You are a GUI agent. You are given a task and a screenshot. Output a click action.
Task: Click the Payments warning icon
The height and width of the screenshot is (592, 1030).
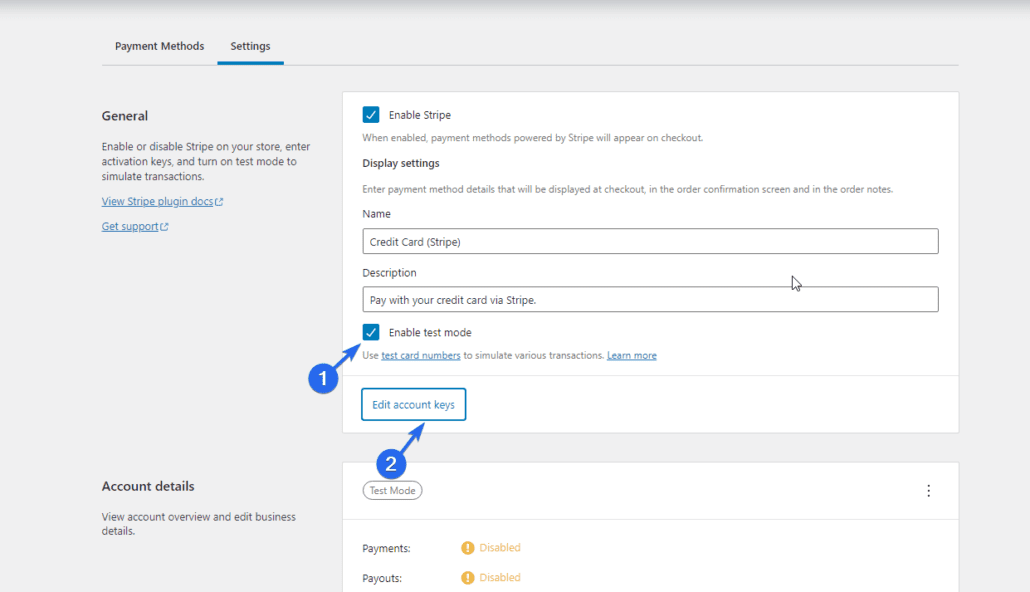coord(468,548)
